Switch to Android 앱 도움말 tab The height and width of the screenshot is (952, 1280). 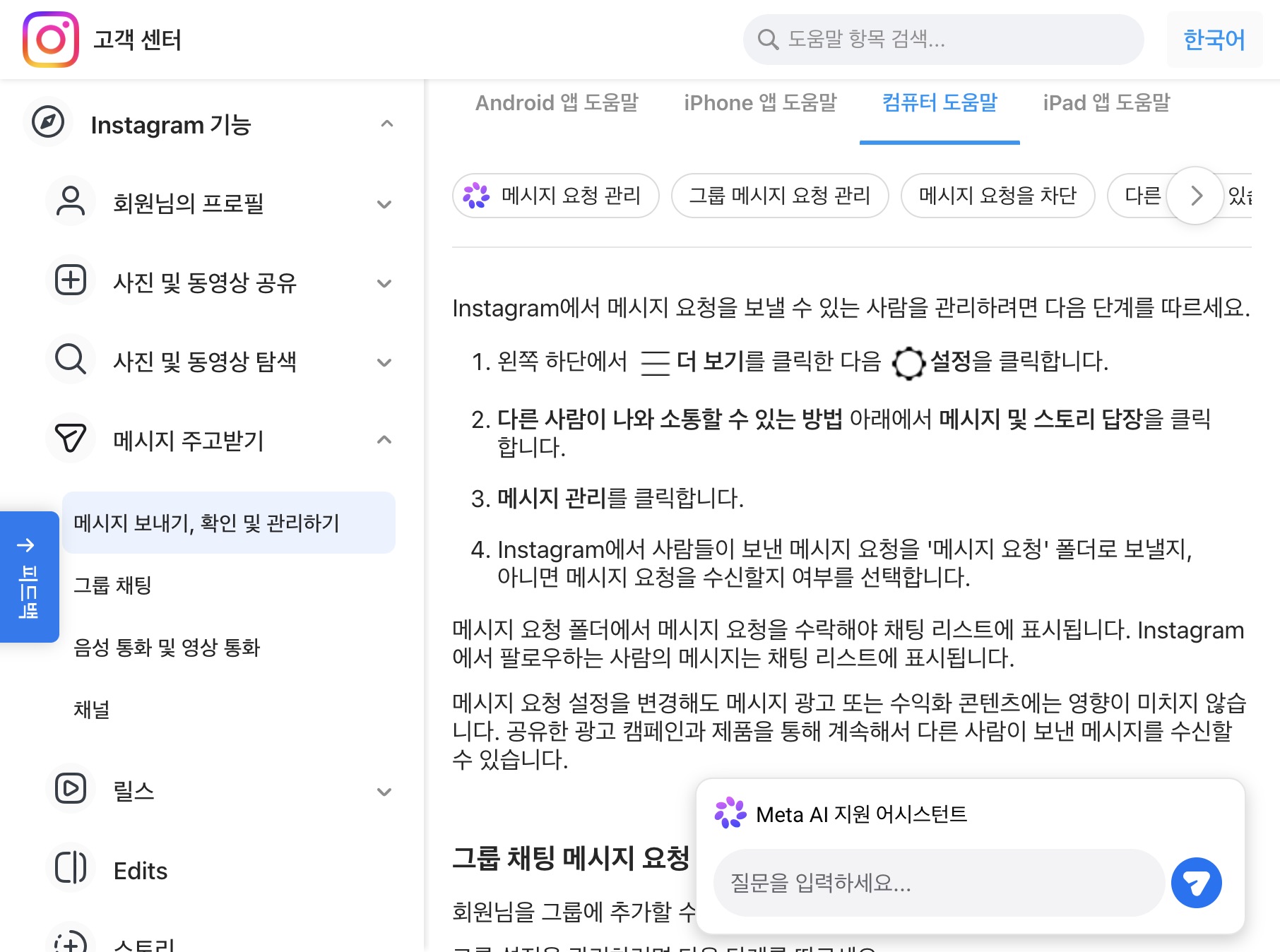point(557,103)
